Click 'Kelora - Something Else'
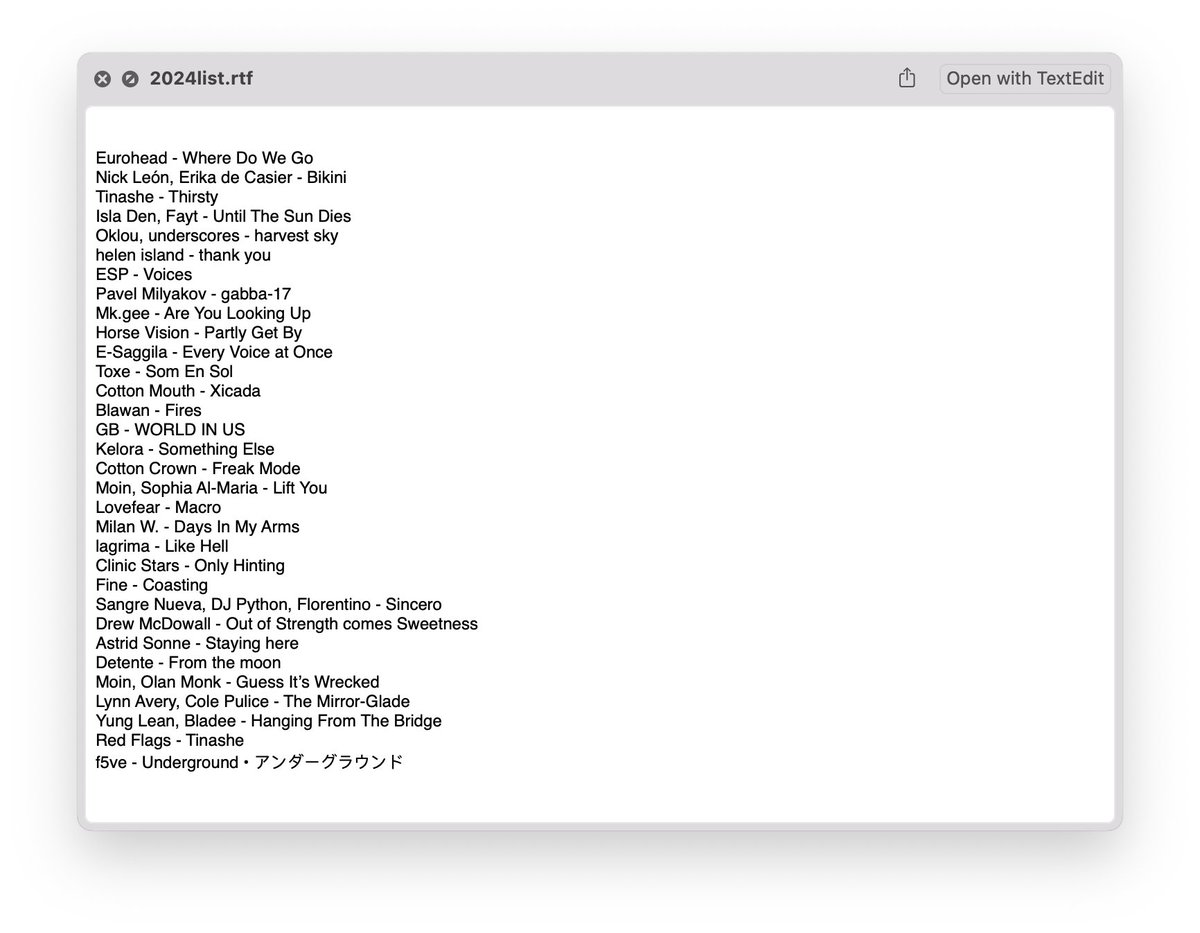This screenshot has width=1200, height=933. click(185, 449)
